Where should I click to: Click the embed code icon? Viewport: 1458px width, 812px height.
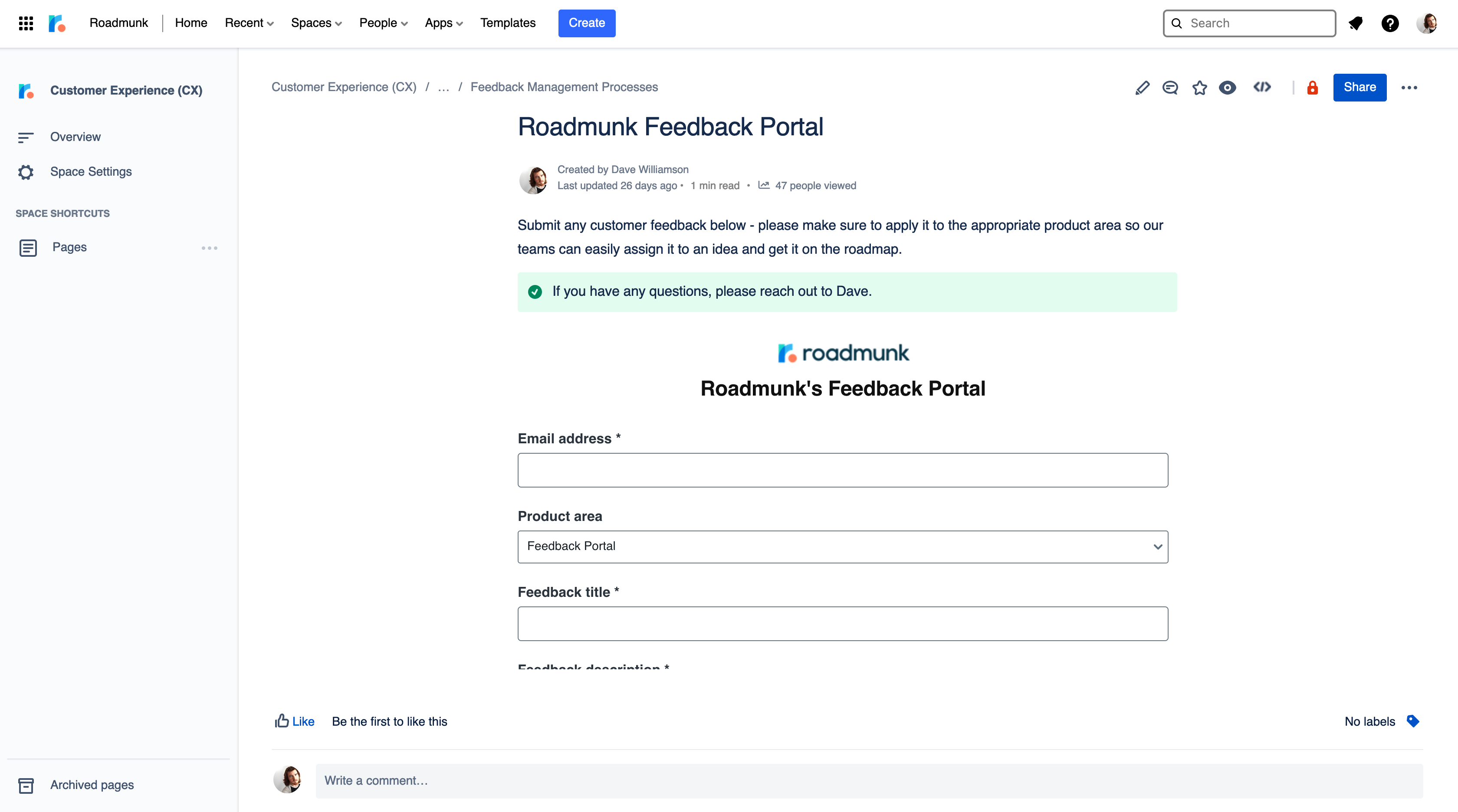(1261, 87)
